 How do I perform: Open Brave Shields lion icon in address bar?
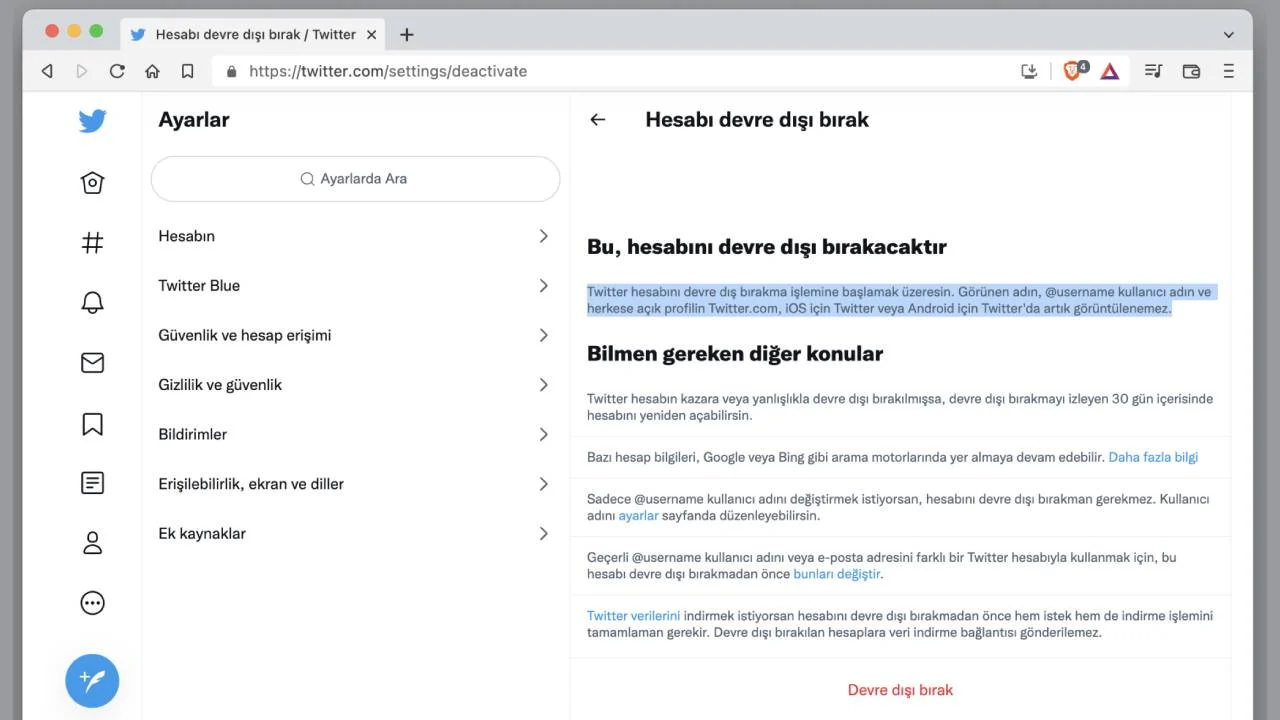[x=1072, y=71]
